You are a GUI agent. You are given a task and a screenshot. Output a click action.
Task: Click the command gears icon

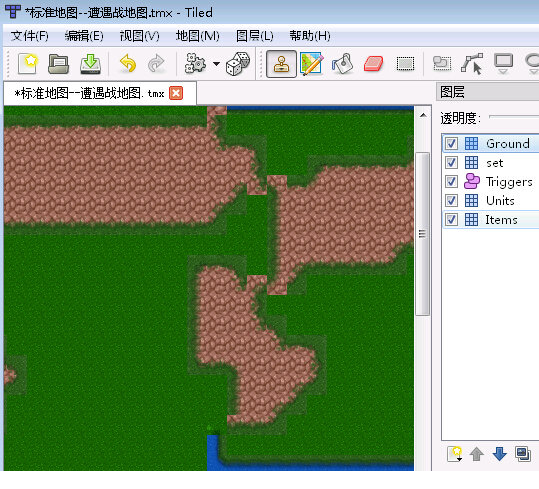pyautogui.click(x=195, y=63)
